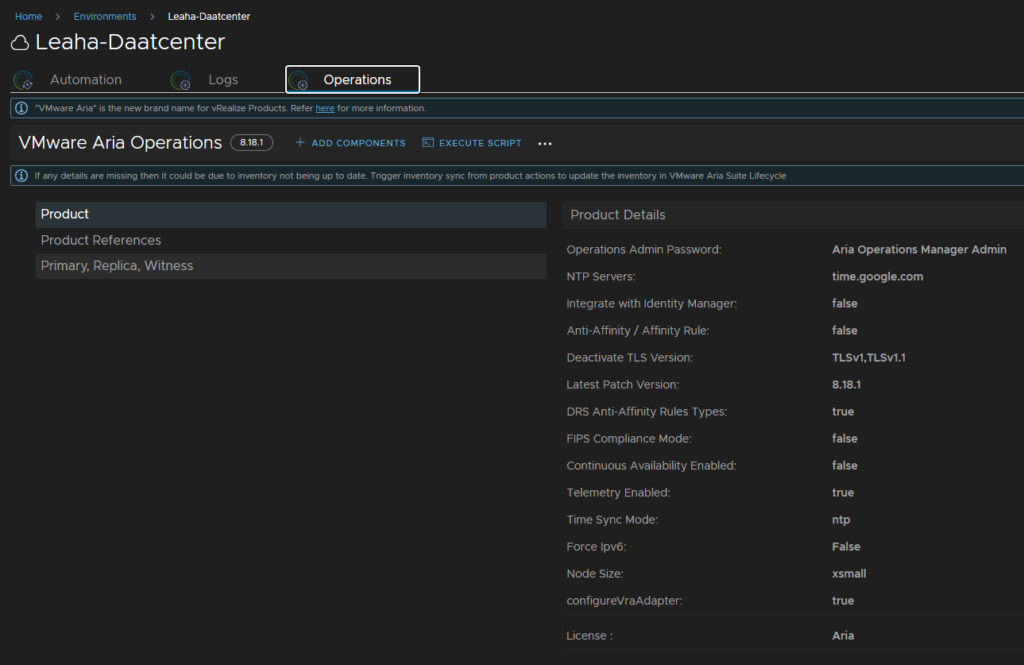Click the 'Deactivate TLS Version:' label

tap(630, 357)
